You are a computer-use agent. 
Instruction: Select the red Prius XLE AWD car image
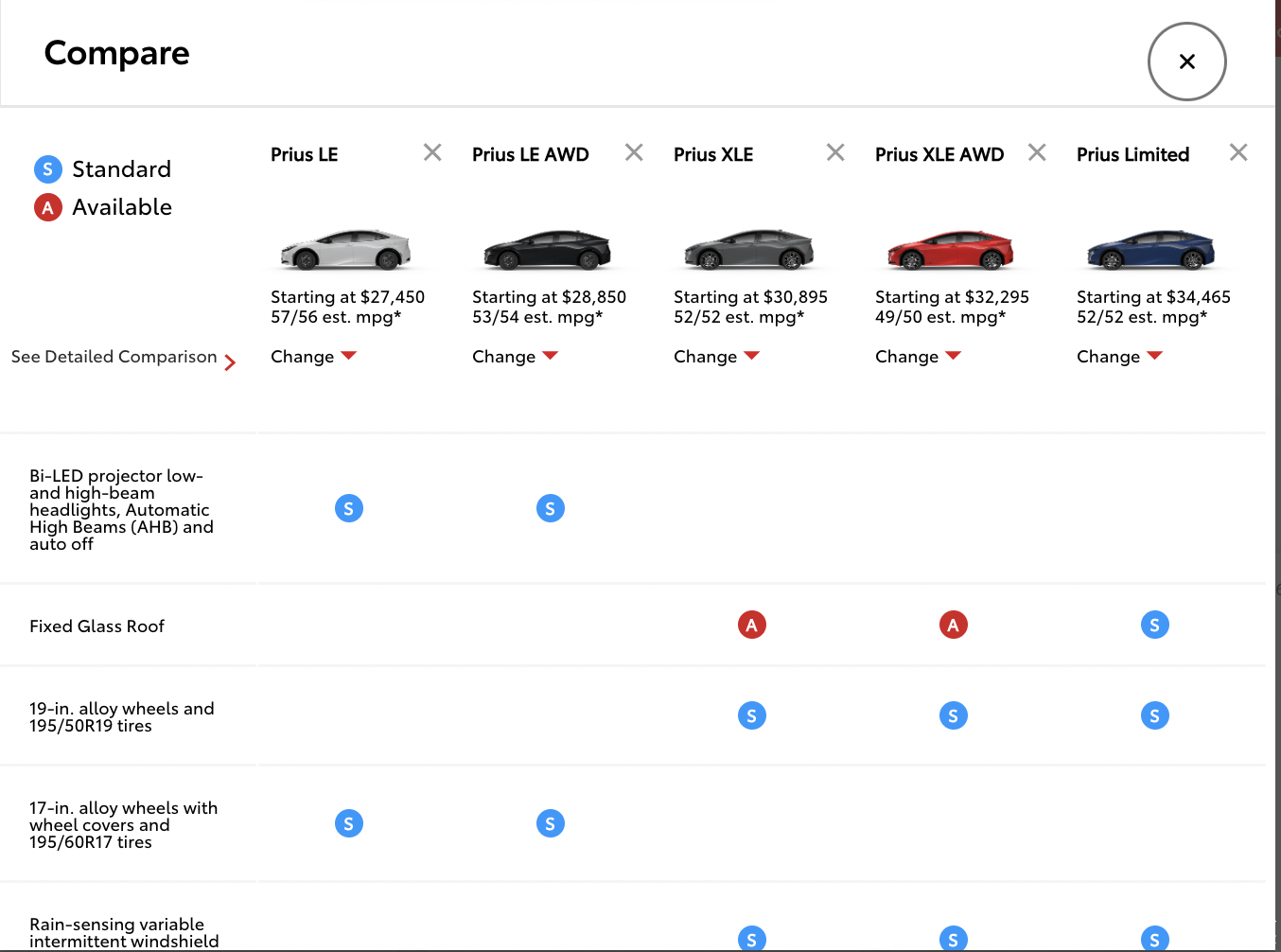[x=951, y=250]
